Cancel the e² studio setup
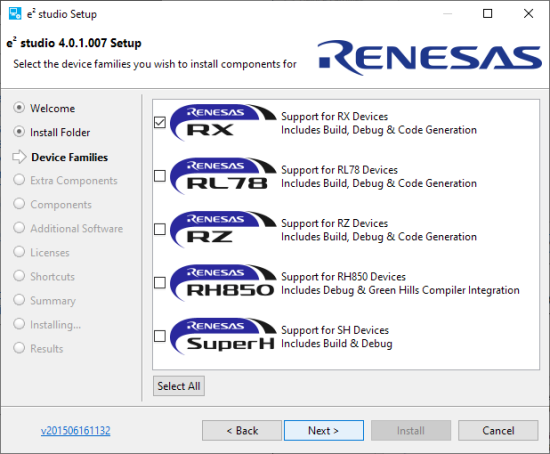550x454 pixels. (498, 430)
